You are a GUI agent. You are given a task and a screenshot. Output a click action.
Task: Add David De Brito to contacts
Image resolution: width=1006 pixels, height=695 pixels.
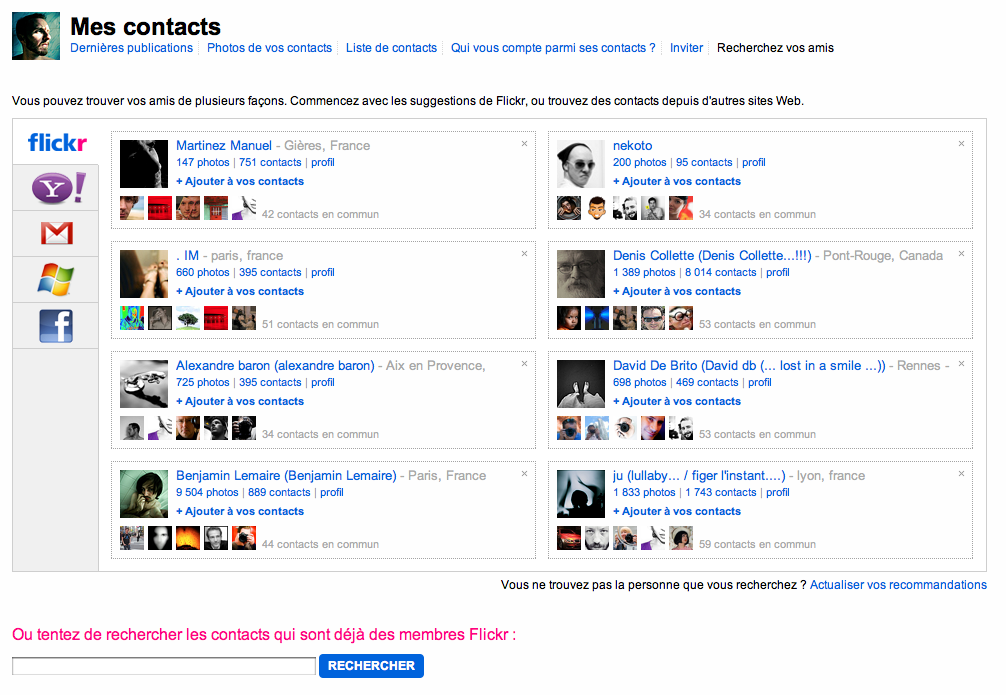click(x=677, y=401)
